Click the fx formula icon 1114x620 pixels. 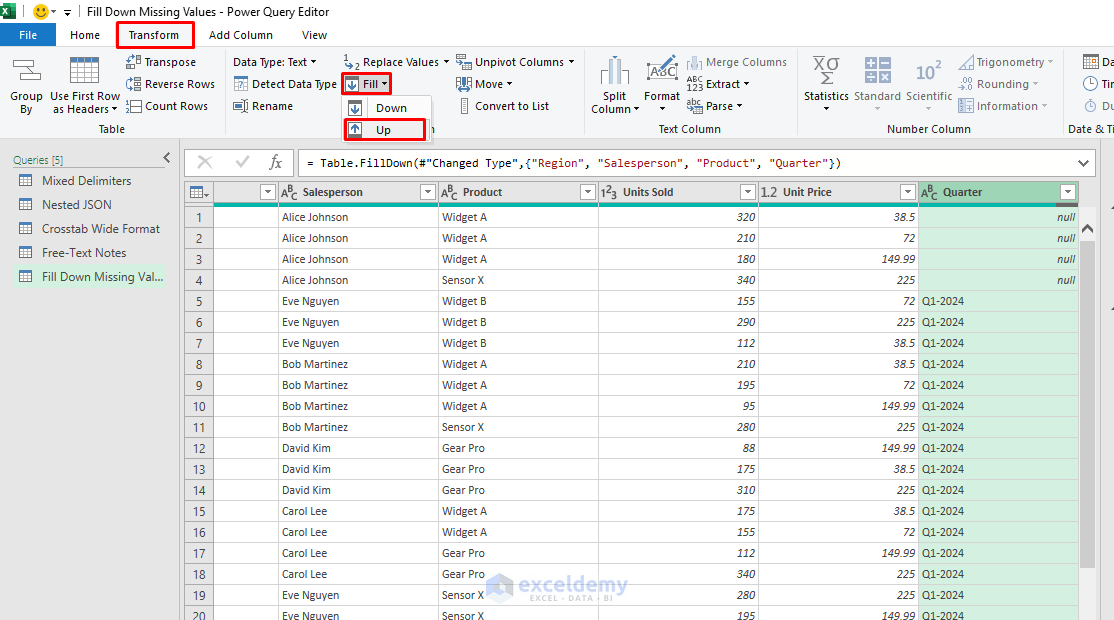tap(276, 163)
